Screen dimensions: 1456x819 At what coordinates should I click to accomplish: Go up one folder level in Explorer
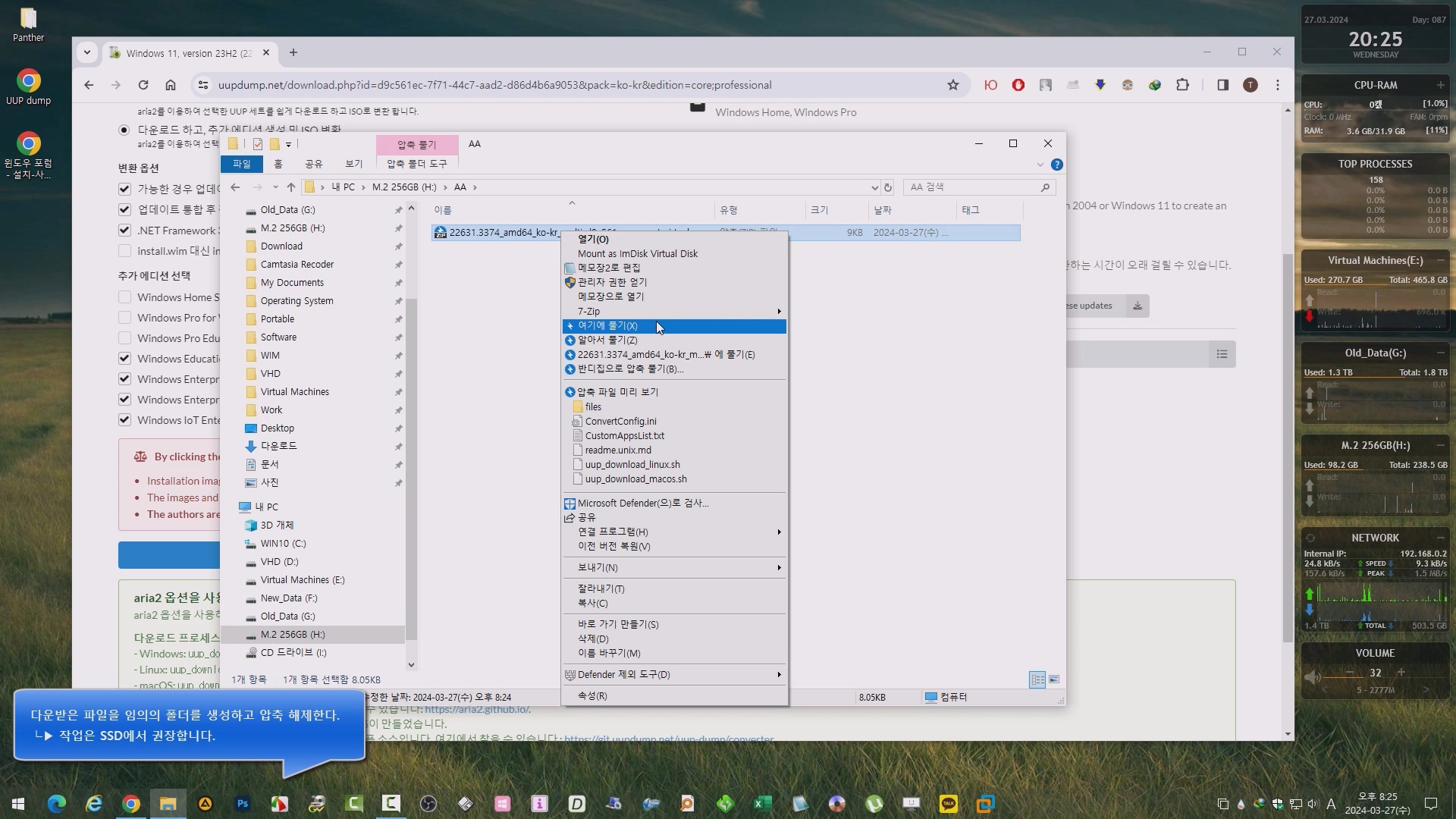coord(291,187)
